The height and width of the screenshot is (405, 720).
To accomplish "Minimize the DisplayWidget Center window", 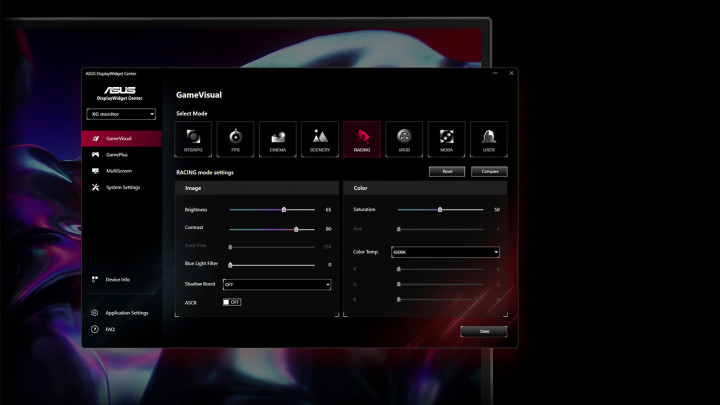I will 495,73.
